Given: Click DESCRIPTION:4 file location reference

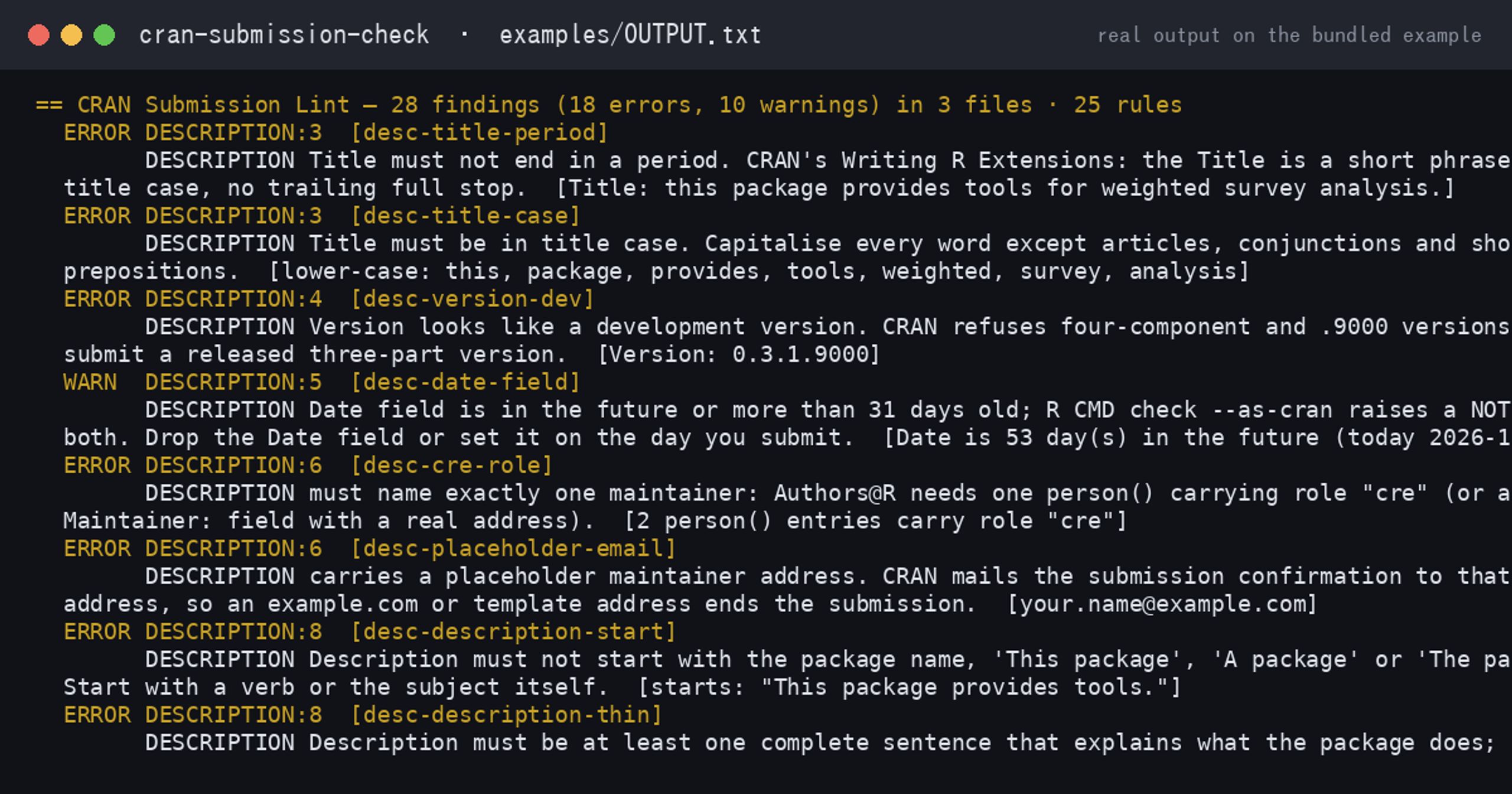Looking at the screenshot, I should coord(234,300).
